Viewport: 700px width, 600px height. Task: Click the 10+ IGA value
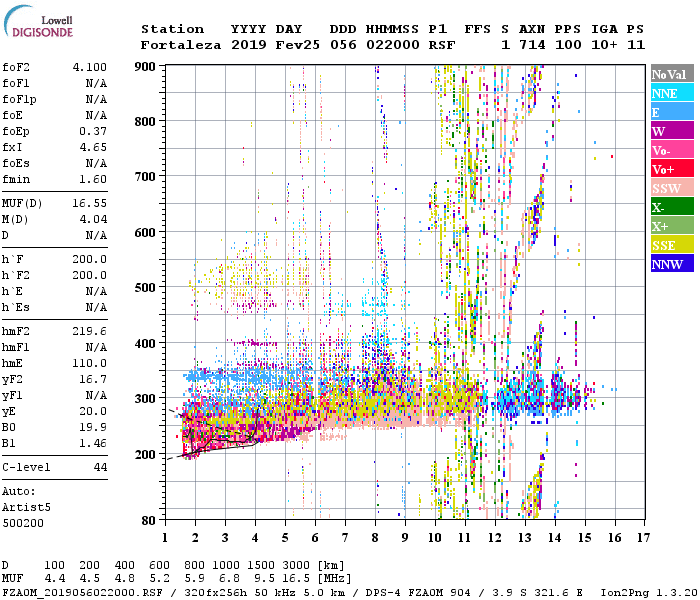point(604,45)
